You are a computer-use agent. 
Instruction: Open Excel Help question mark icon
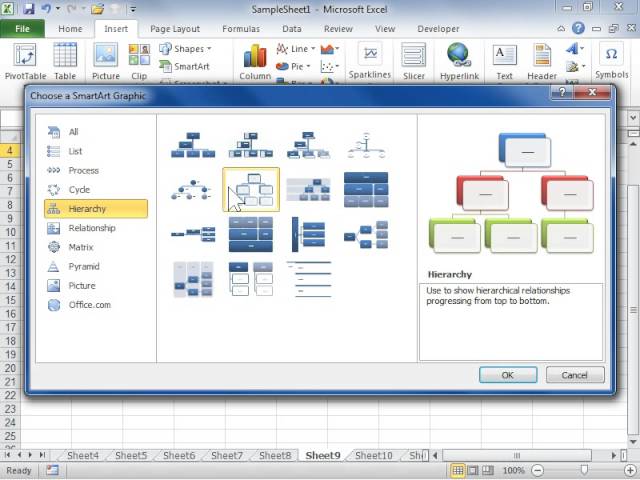pos(578,28)
